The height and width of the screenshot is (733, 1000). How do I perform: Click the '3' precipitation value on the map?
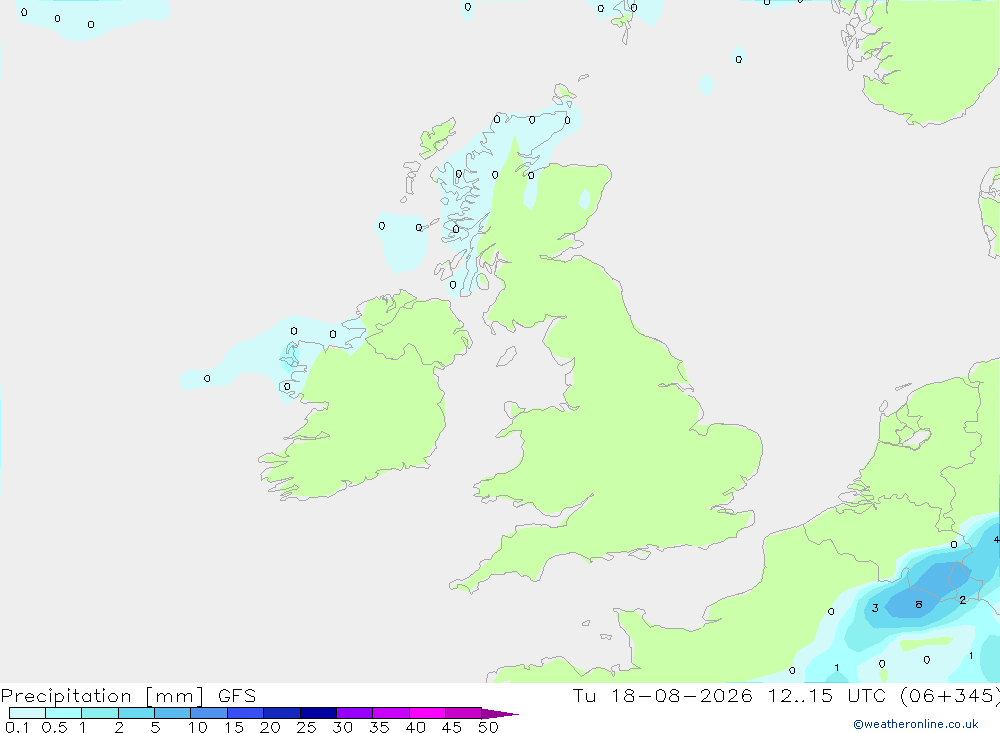click(x=875, y=608)
